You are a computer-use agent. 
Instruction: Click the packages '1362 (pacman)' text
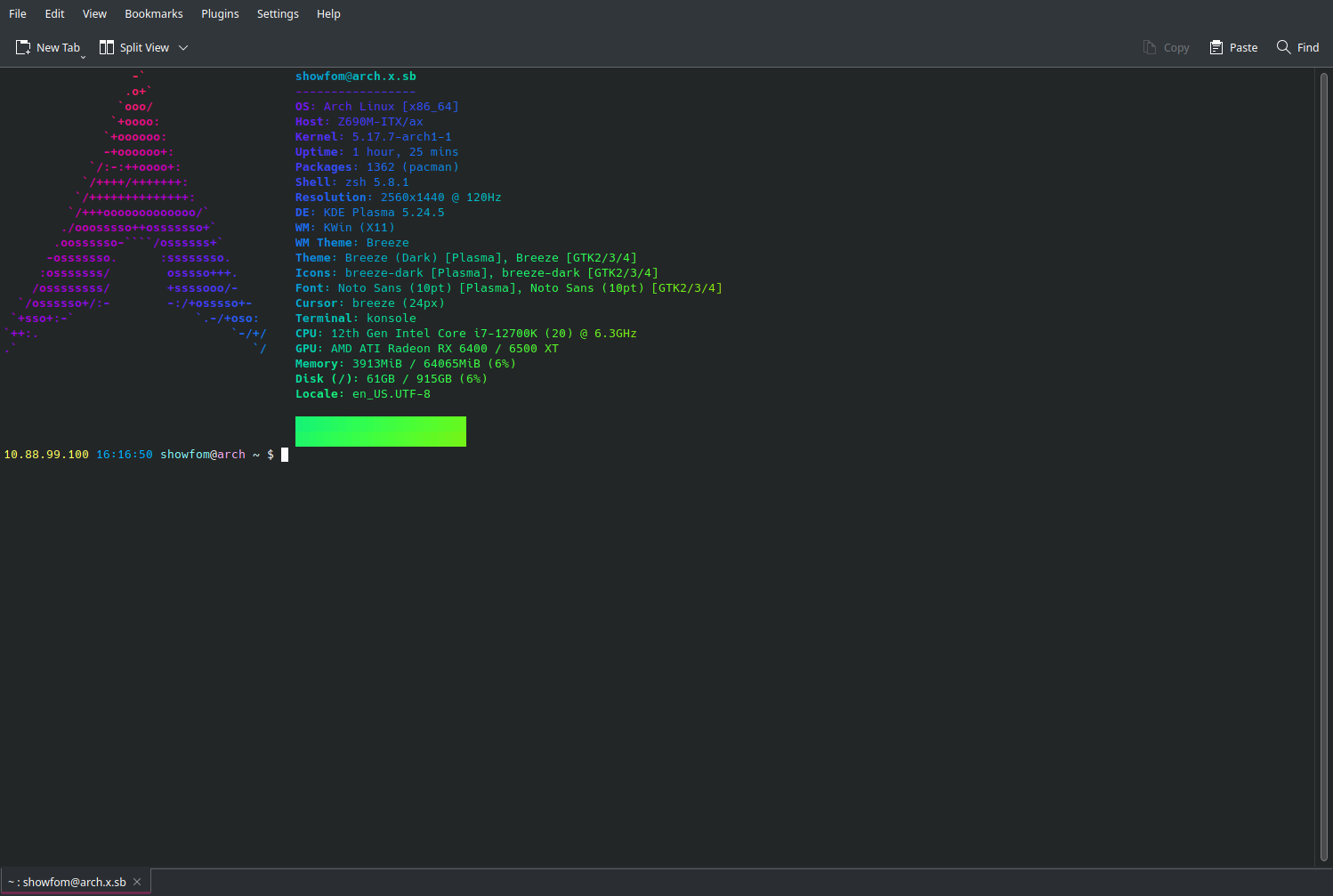tap(413, 167)
